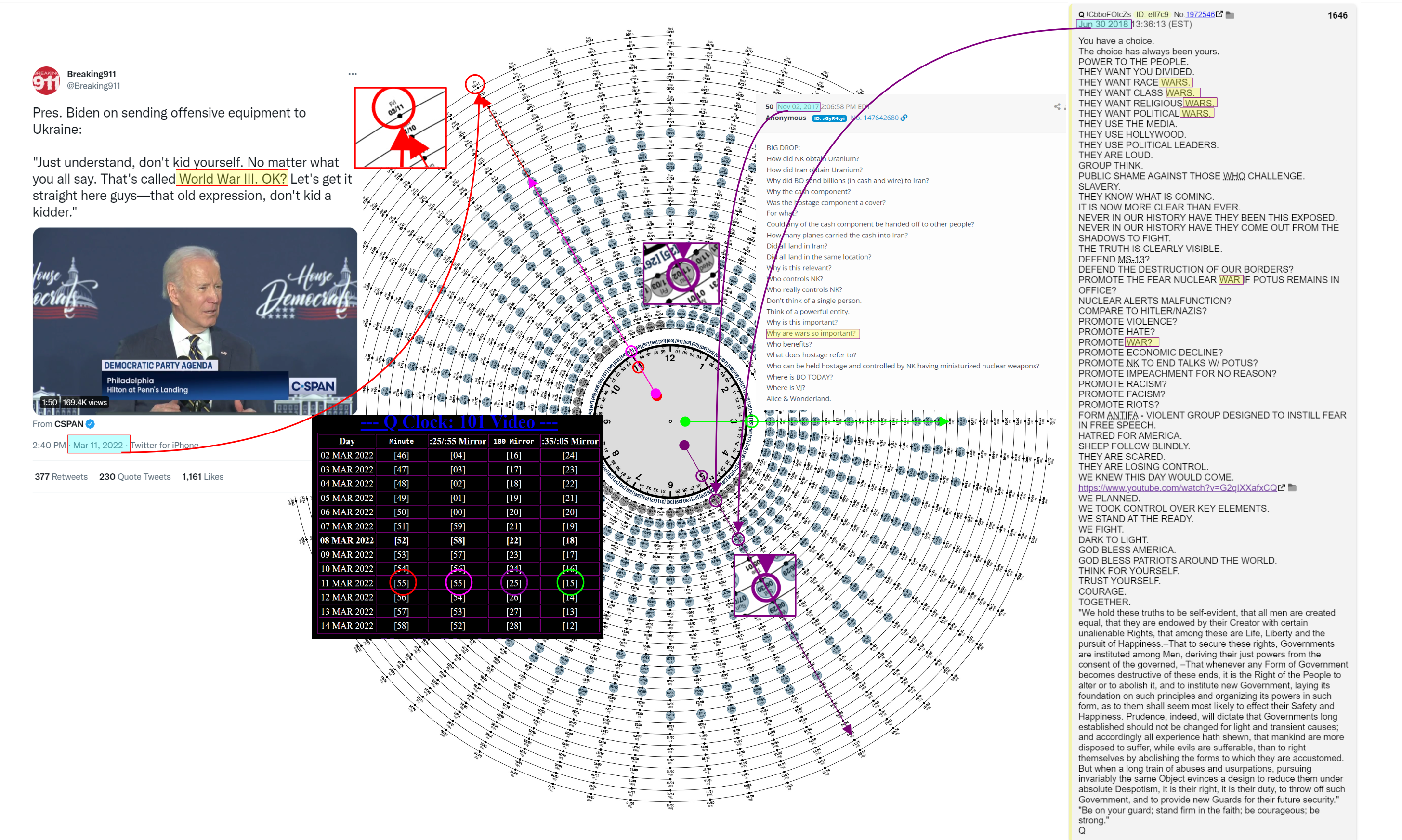
Task: Click the Q post number 1646
Action: [x=1337, y=15]
